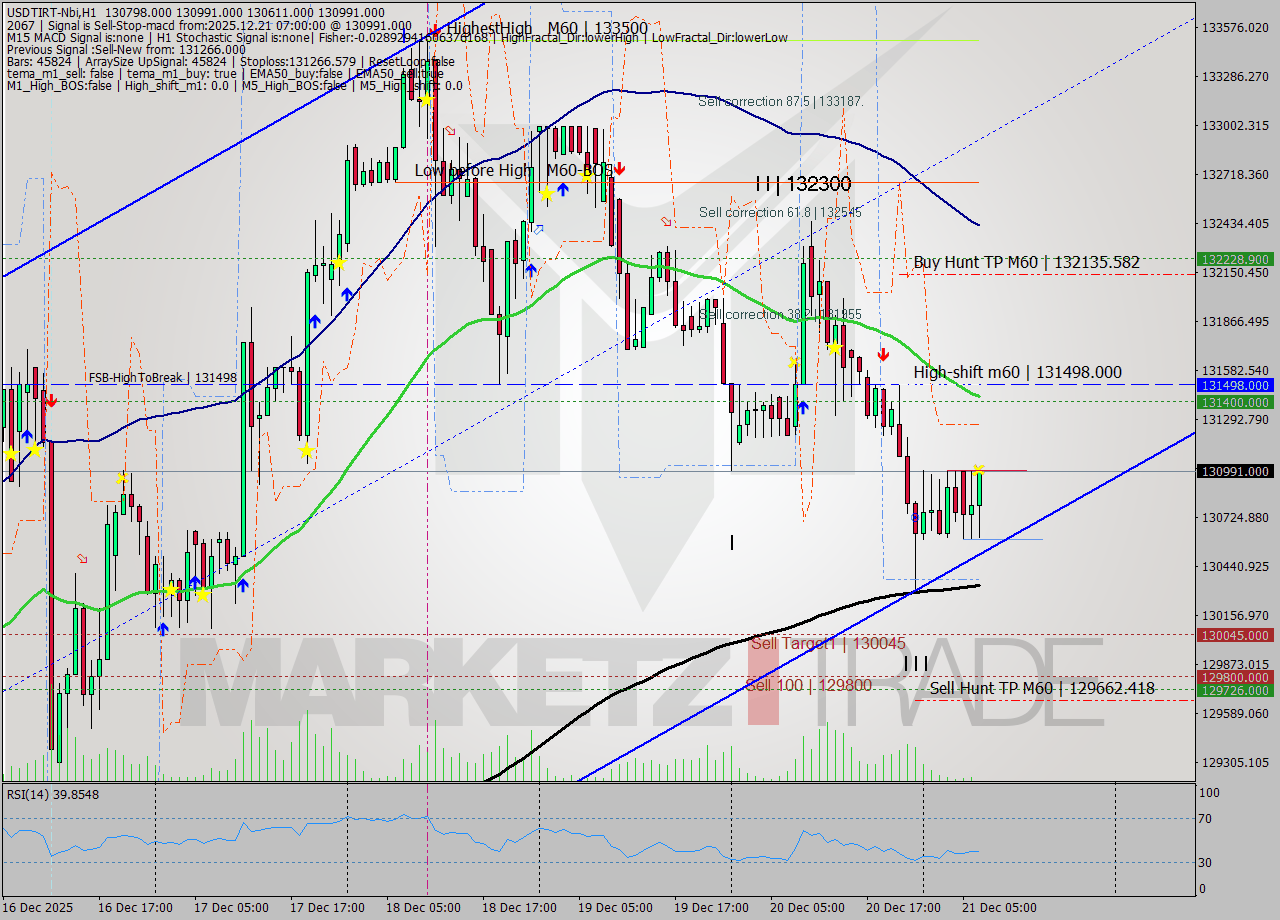The width and height of the screenshot is (1280, 920).
Task: Toggle the Sell Target1 dashed red line
Action: pyautogui.click(x=600, y=635)
